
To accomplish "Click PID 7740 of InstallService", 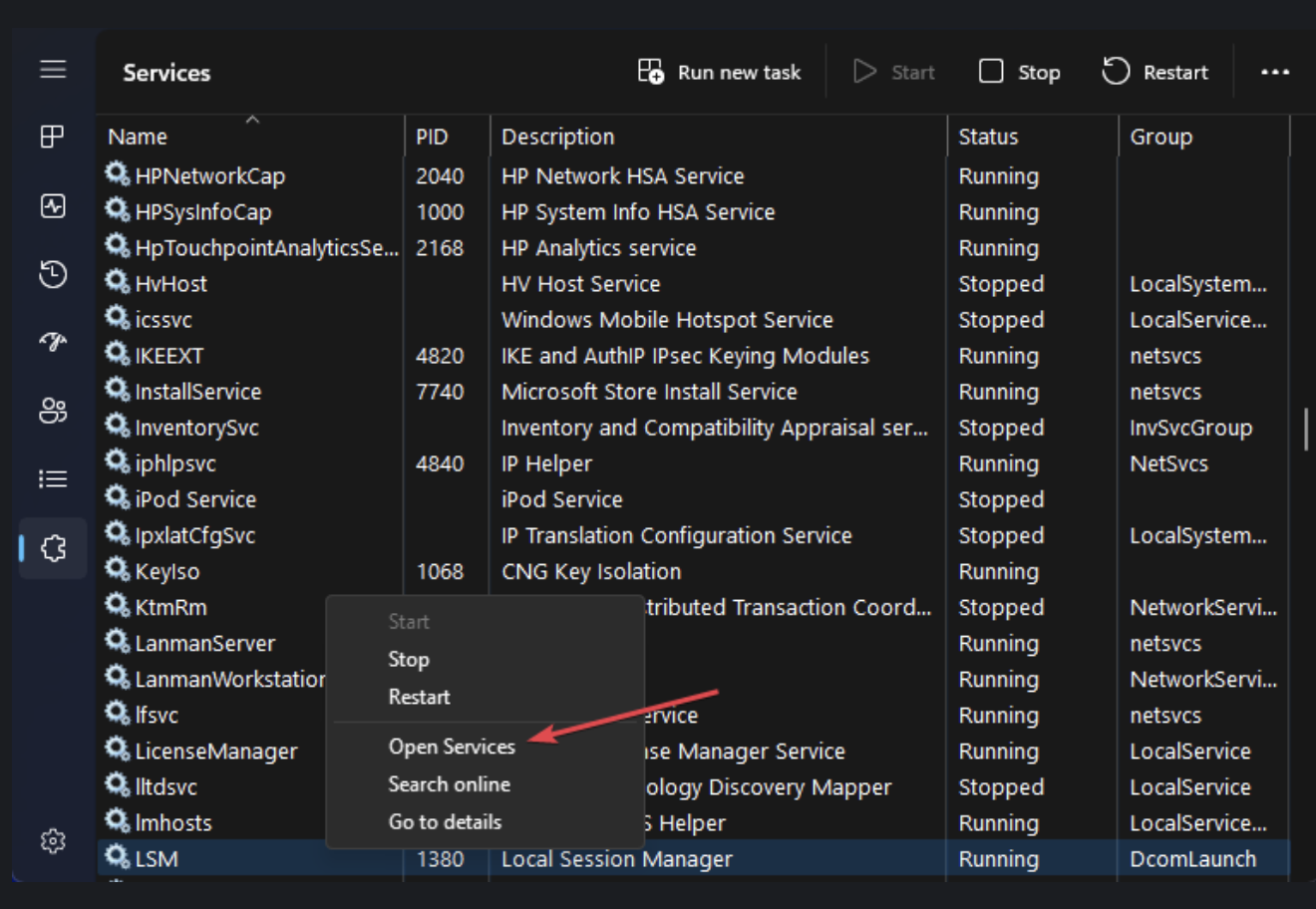I will click(440, 392).
